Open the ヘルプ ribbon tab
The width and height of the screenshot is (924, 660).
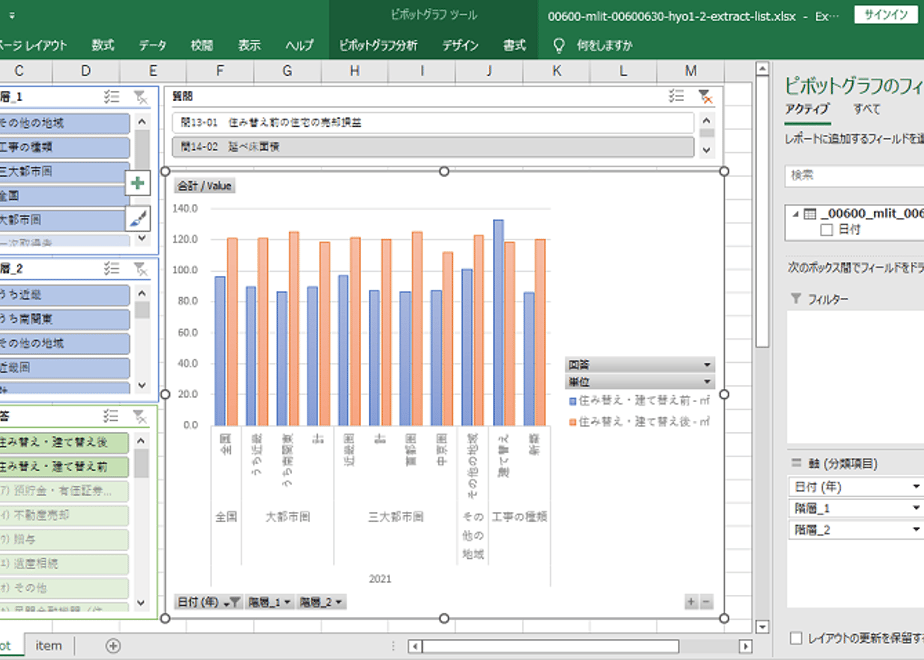coord(299,45)
